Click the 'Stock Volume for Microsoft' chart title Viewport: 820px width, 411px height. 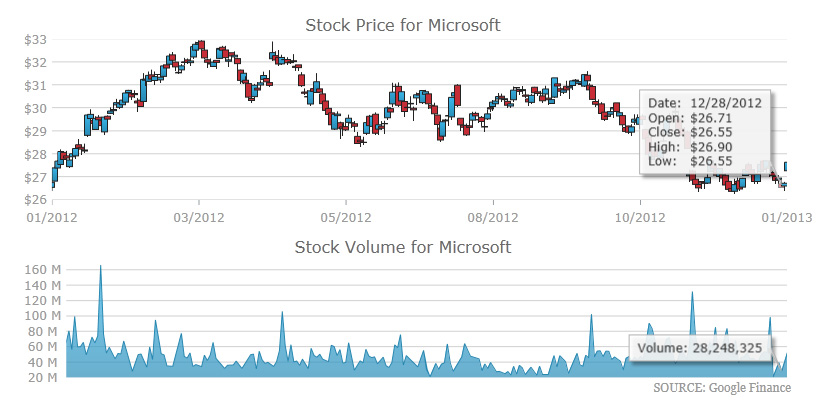(402, 246)
